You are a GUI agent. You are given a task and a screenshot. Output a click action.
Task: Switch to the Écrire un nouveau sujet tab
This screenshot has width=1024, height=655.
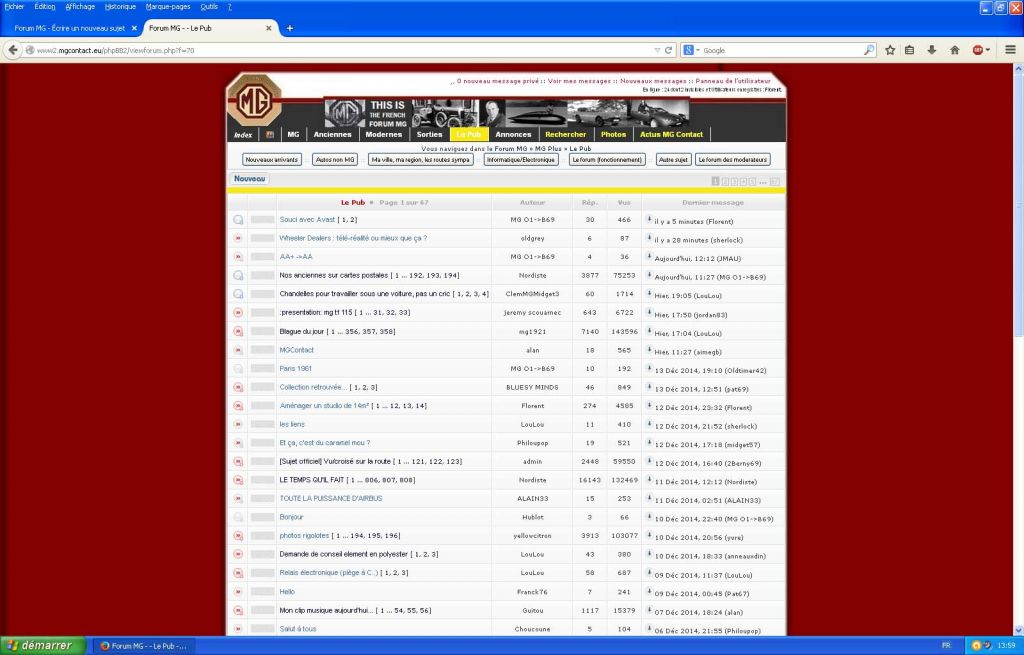coord(70,28)
